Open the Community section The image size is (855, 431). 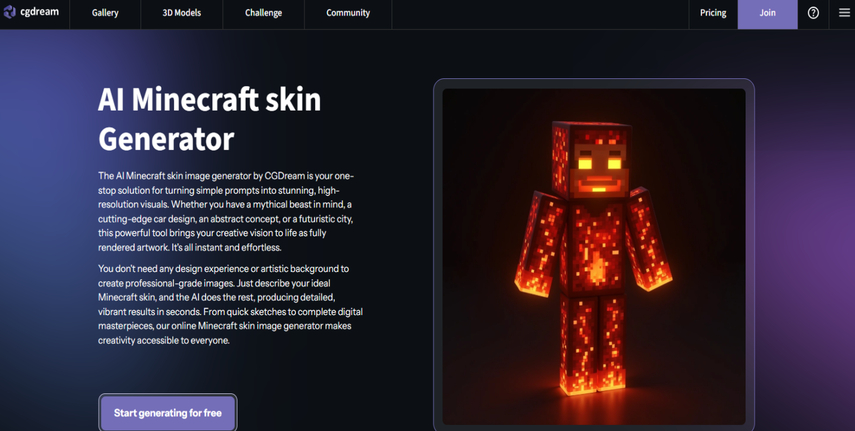tap(347, 13)
